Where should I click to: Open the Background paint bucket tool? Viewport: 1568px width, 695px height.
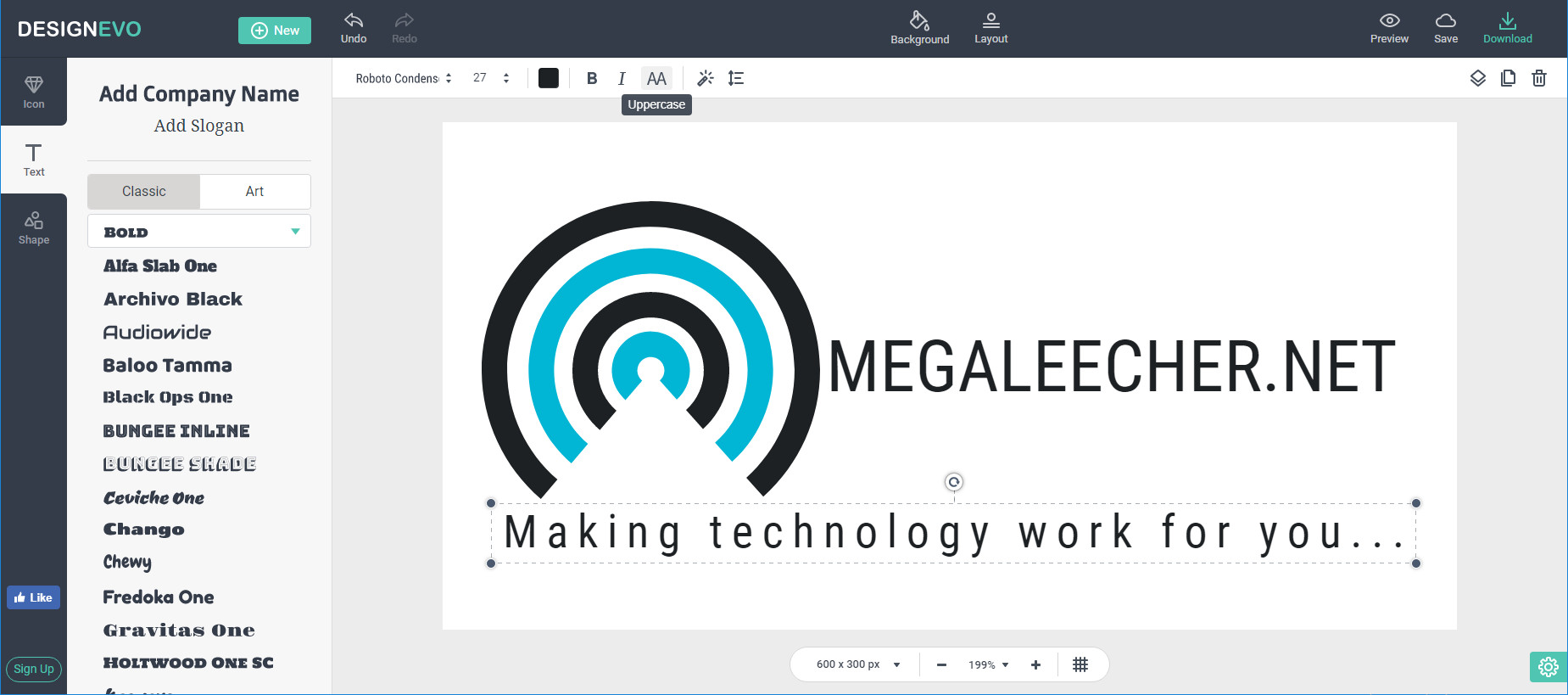(x=919, y=28)
